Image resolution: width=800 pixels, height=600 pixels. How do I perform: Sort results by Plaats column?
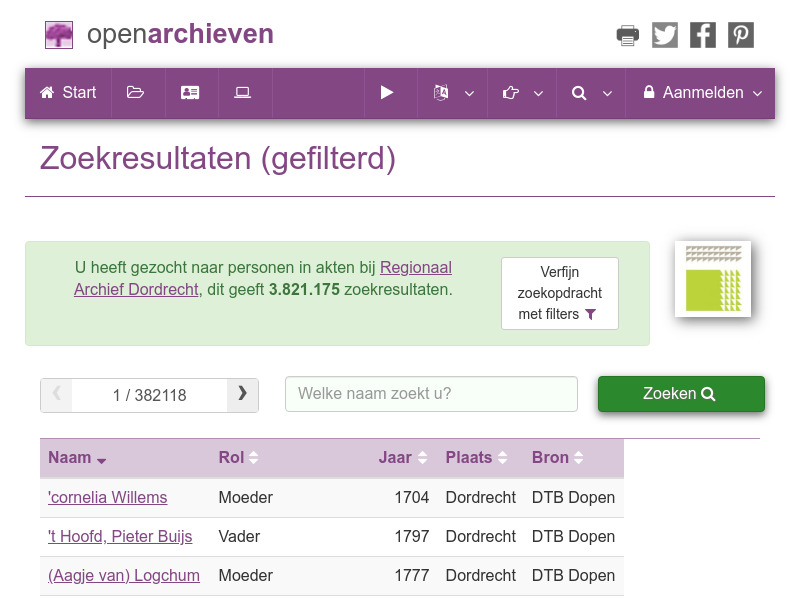click(477, 458)
